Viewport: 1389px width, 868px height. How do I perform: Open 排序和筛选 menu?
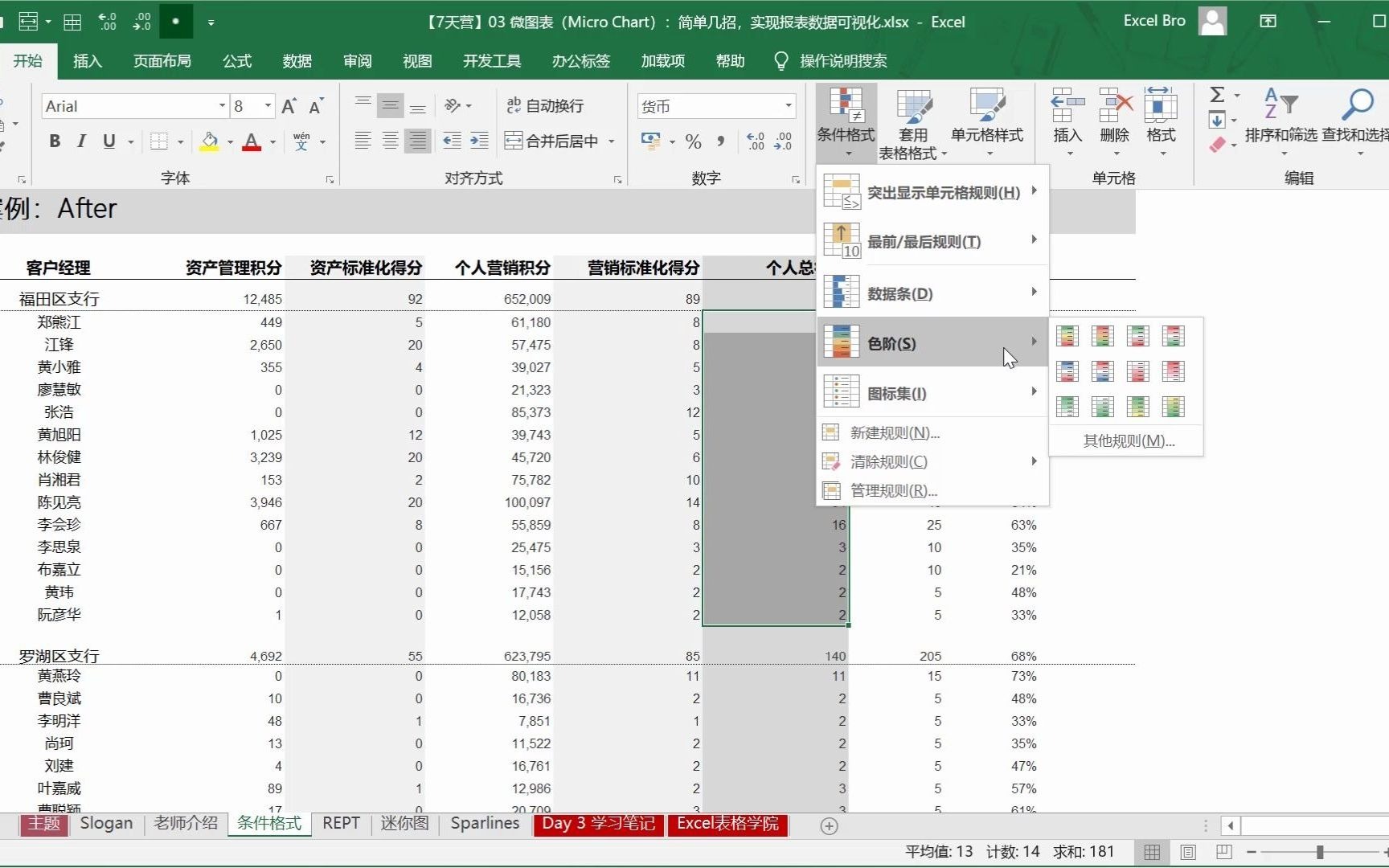(1281, 121)
